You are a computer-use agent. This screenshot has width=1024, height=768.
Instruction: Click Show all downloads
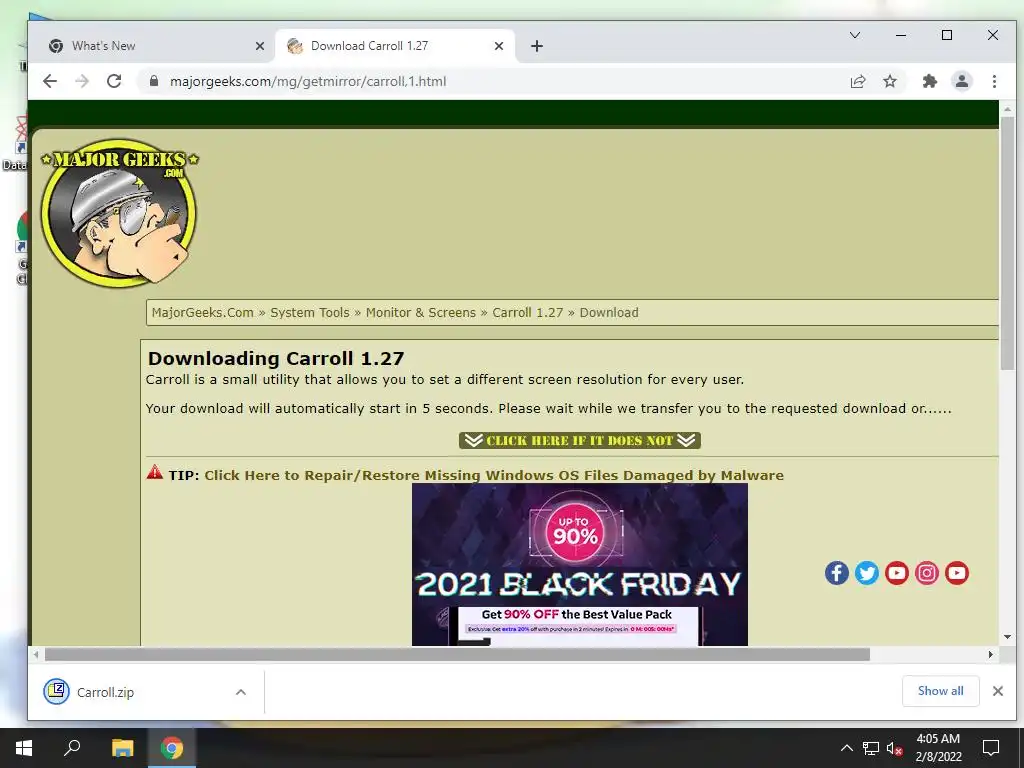pos(940,691)
